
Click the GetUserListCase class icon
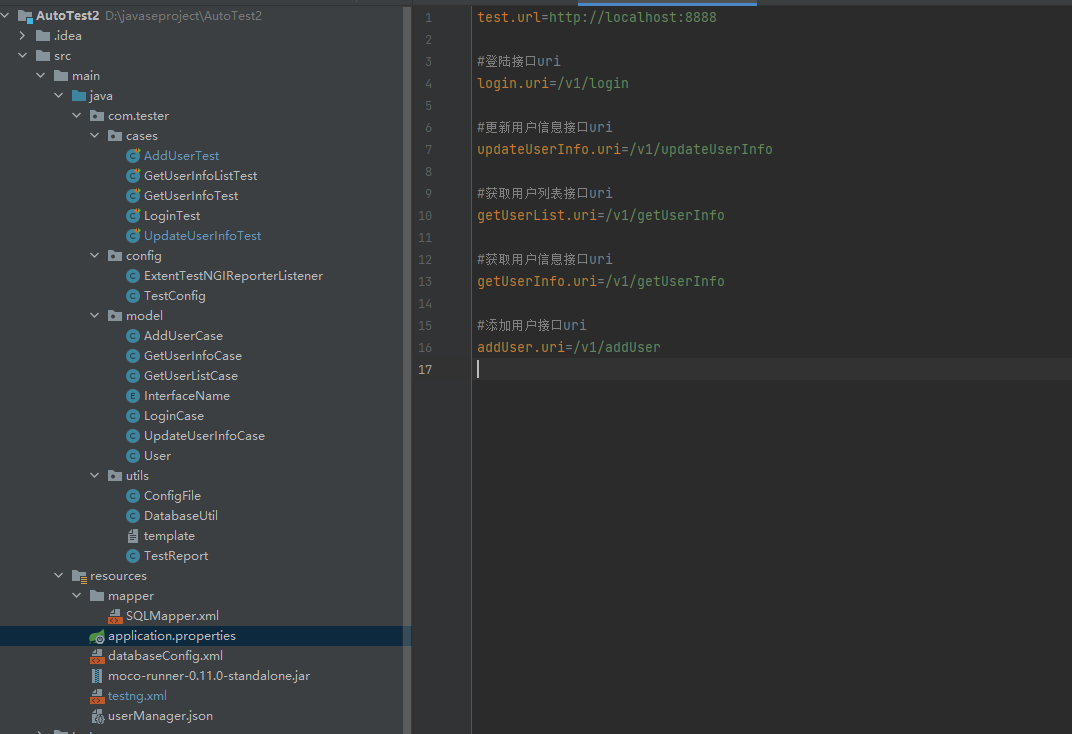133,376
